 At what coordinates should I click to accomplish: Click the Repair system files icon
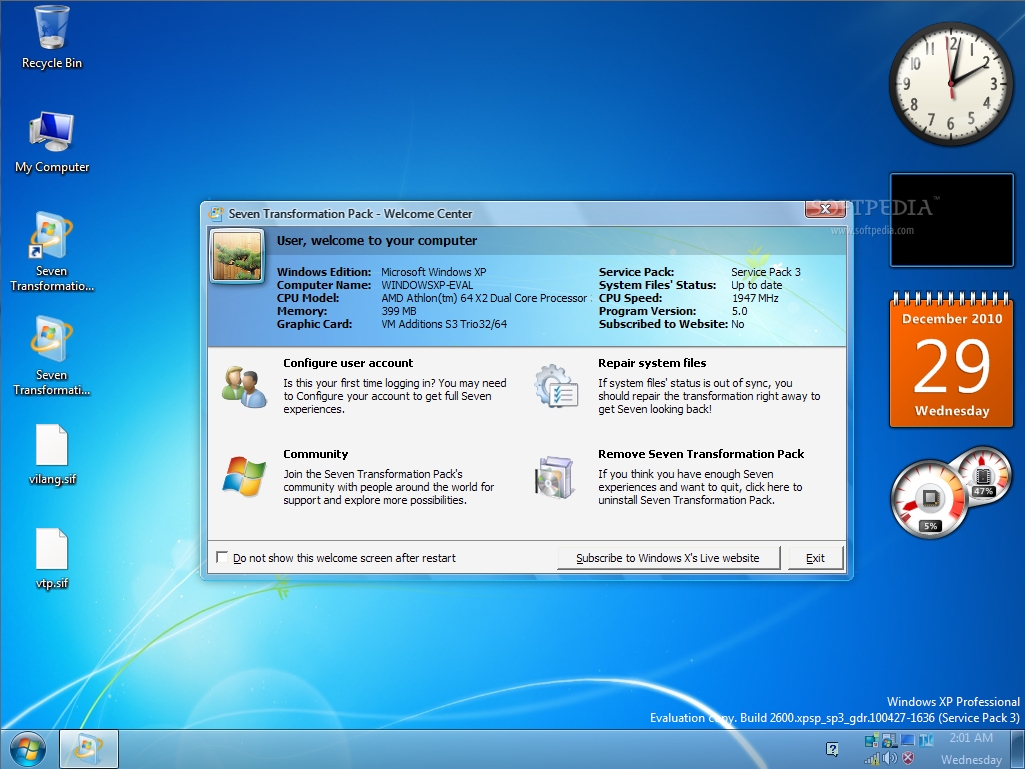[556, 387]
